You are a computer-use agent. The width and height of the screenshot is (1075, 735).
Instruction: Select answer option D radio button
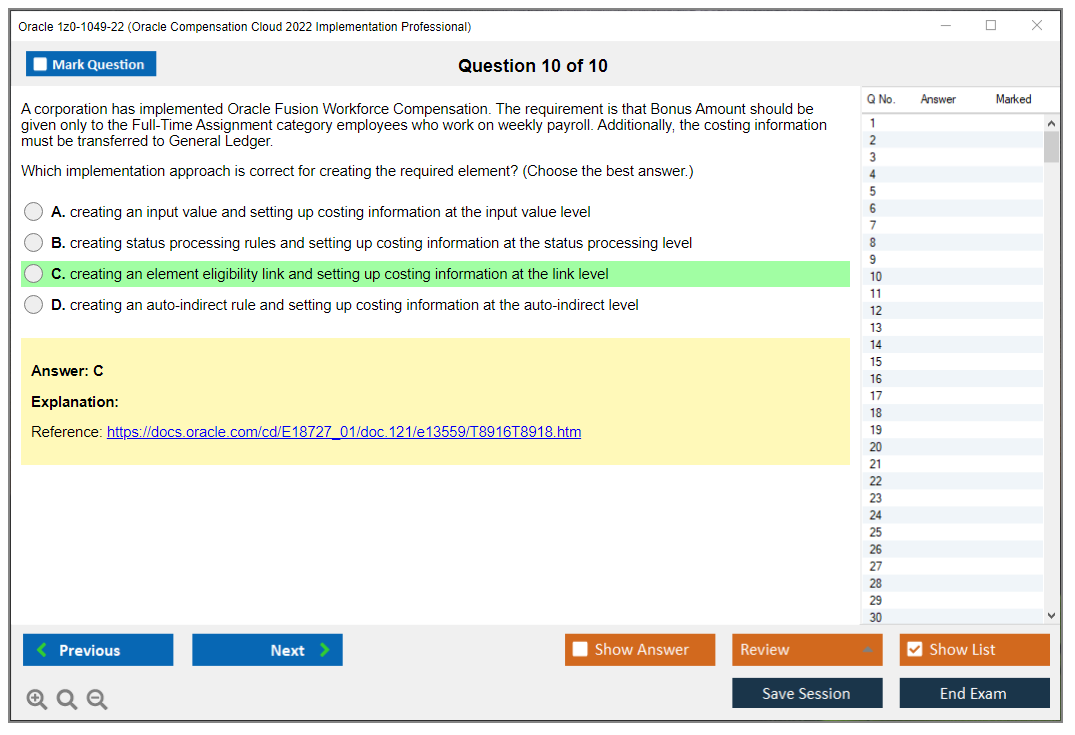click(x=34, y=305)
